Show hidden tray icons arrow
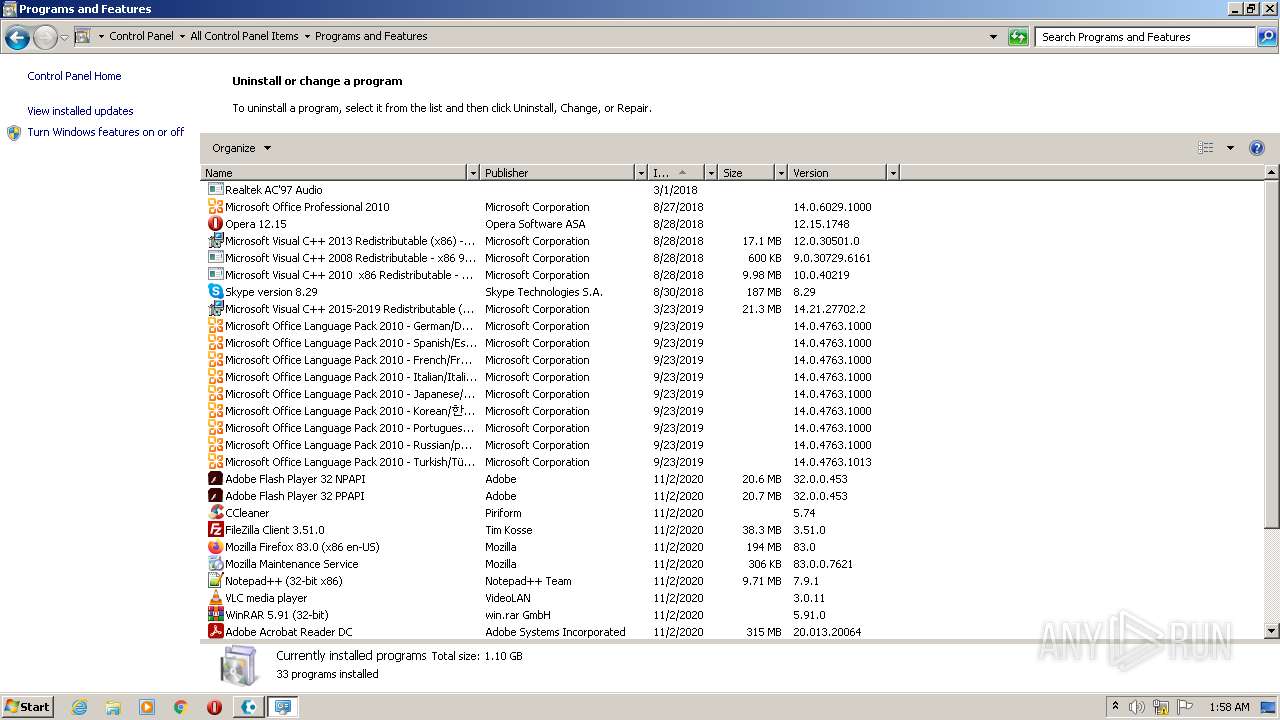Image resolution: width=1280 pixels, height=720 pixels. point(1115,707)
